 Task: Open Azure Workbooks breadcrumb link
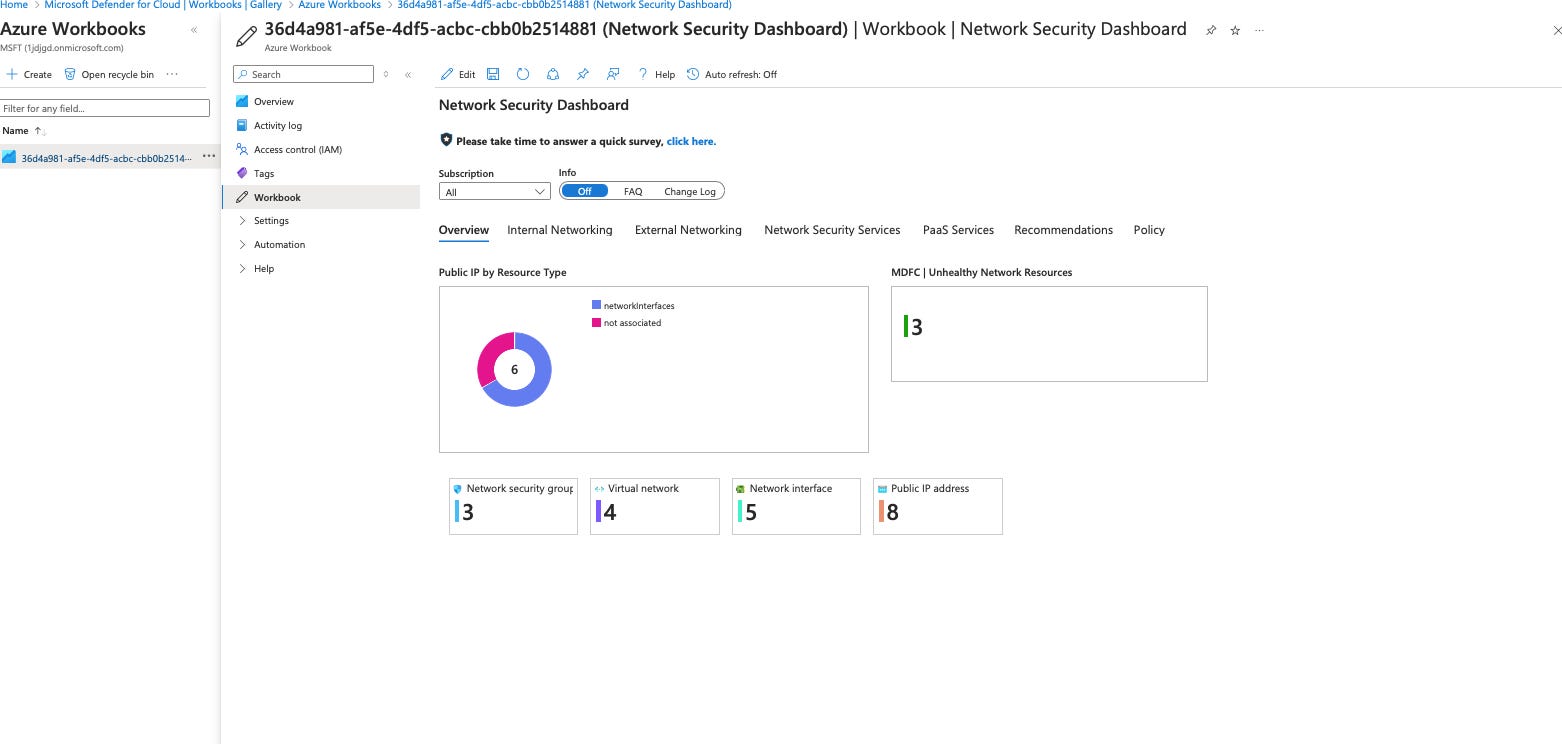(x=340, y=5)
